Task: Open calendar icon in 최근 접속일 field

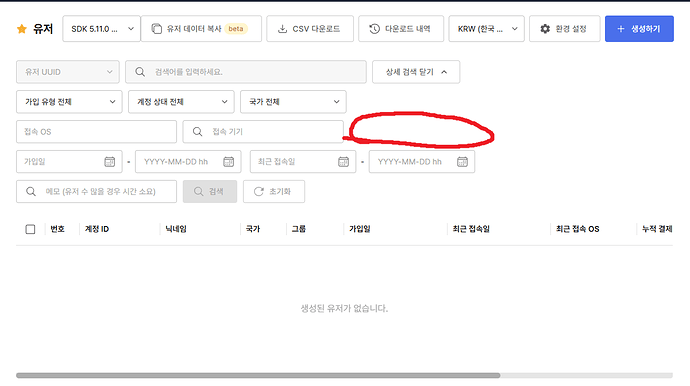Action: coord(343,162)
